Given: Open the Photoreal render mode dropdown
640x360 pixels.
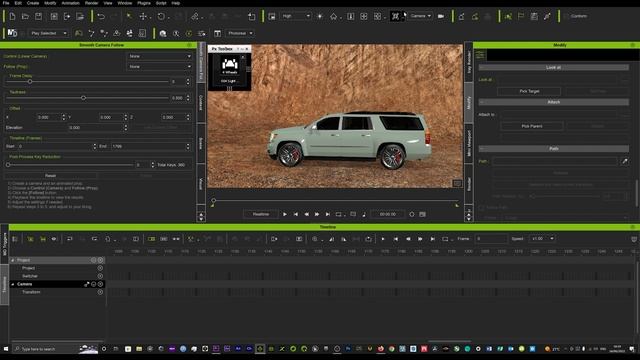Looking at the screenshot, I should pyautogui.click(x=240, y=33).
